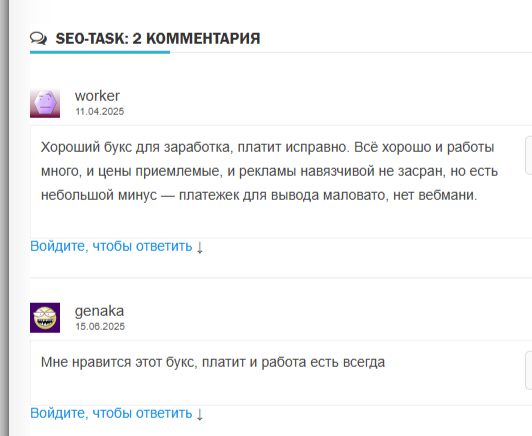Click the date 11.04.2025
The image size is (532, 436).
tap(100, 112)
